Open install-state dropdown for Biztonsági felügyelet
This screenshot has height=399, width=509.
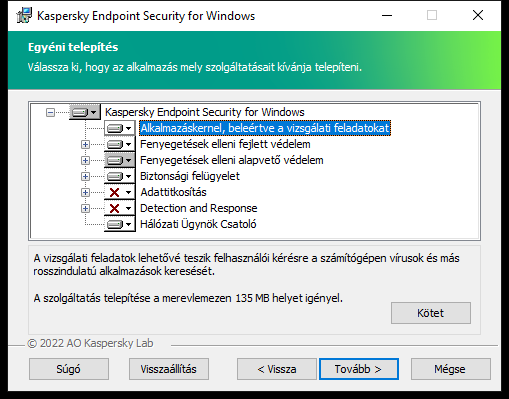coord(120,176)
